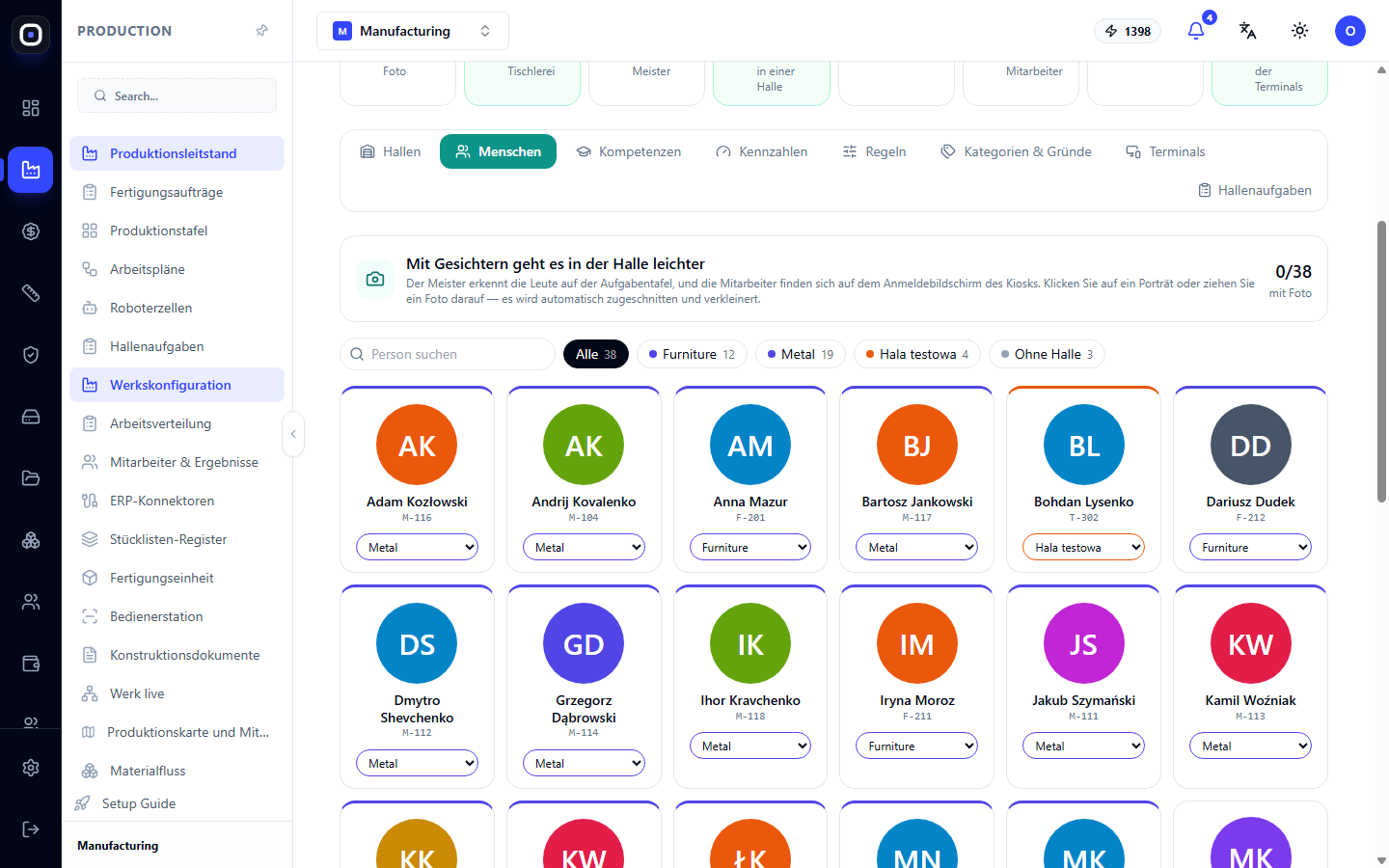Open the notifications bell icon
1389x868 pixels.
[x=1196, y=31]
